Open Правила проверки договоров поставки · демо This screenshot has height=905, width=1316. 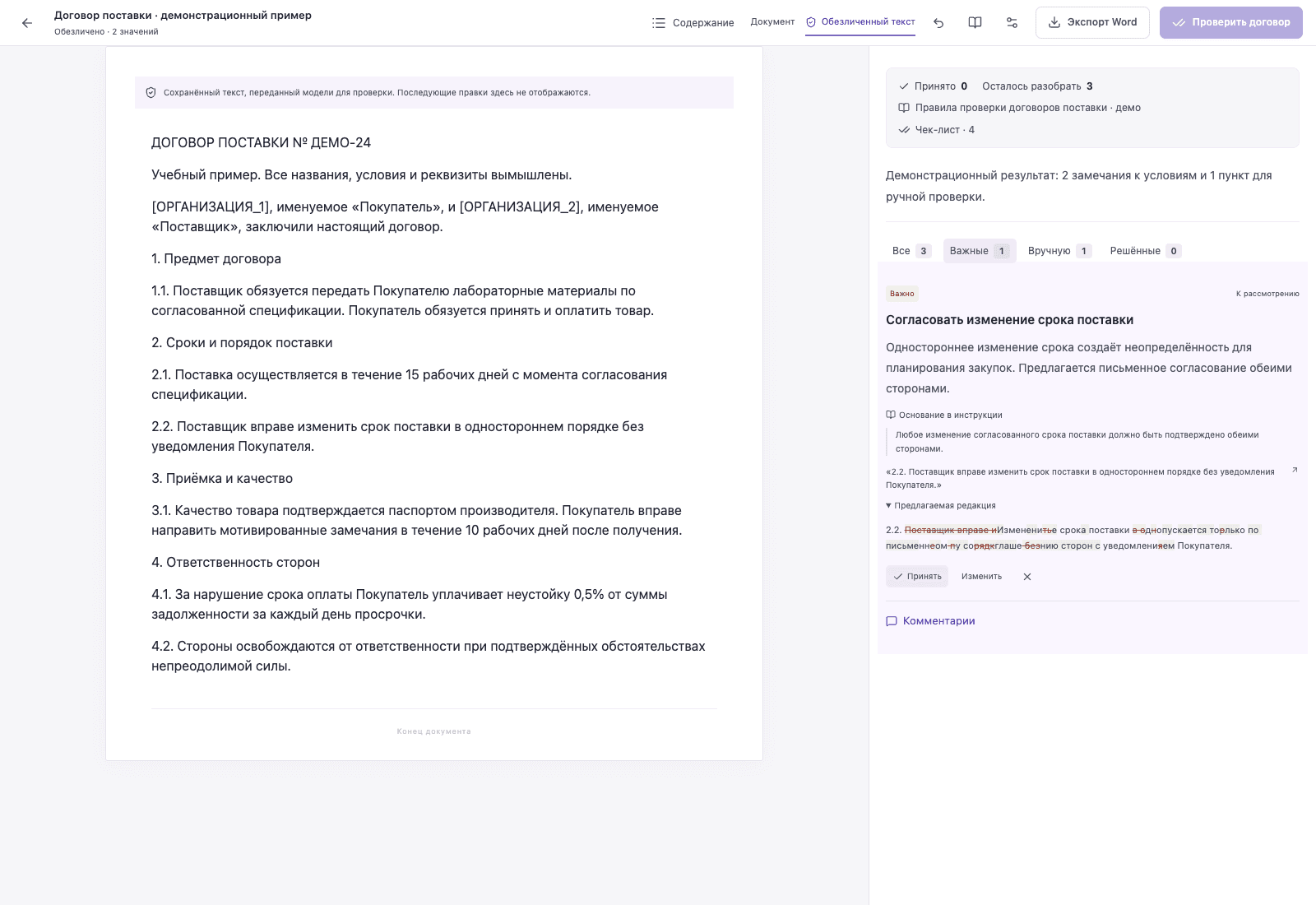[x=1019, y=108]
